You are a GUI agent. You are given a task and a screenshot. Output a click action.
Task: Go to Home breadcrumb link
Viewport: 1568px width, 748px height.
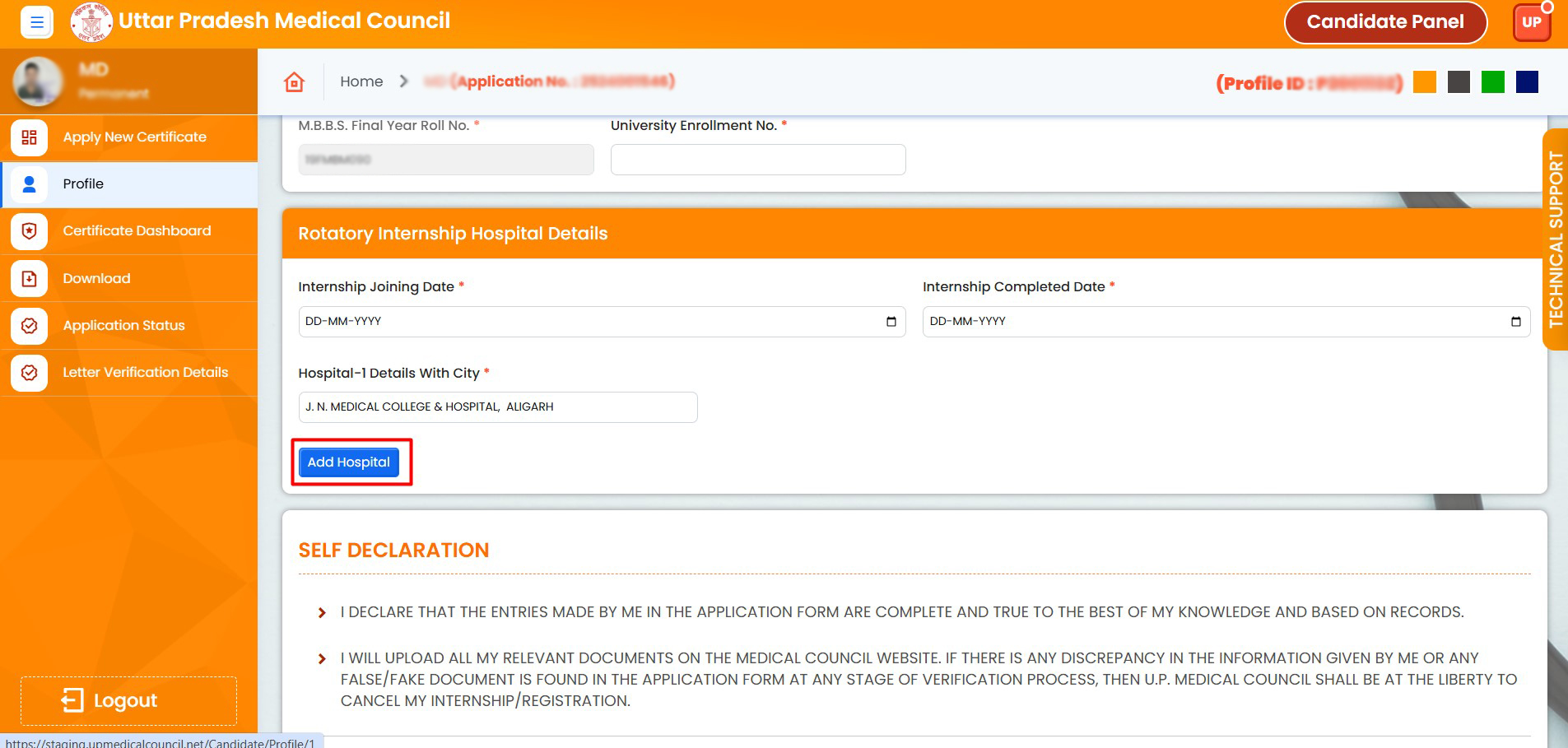pos(361,81)
